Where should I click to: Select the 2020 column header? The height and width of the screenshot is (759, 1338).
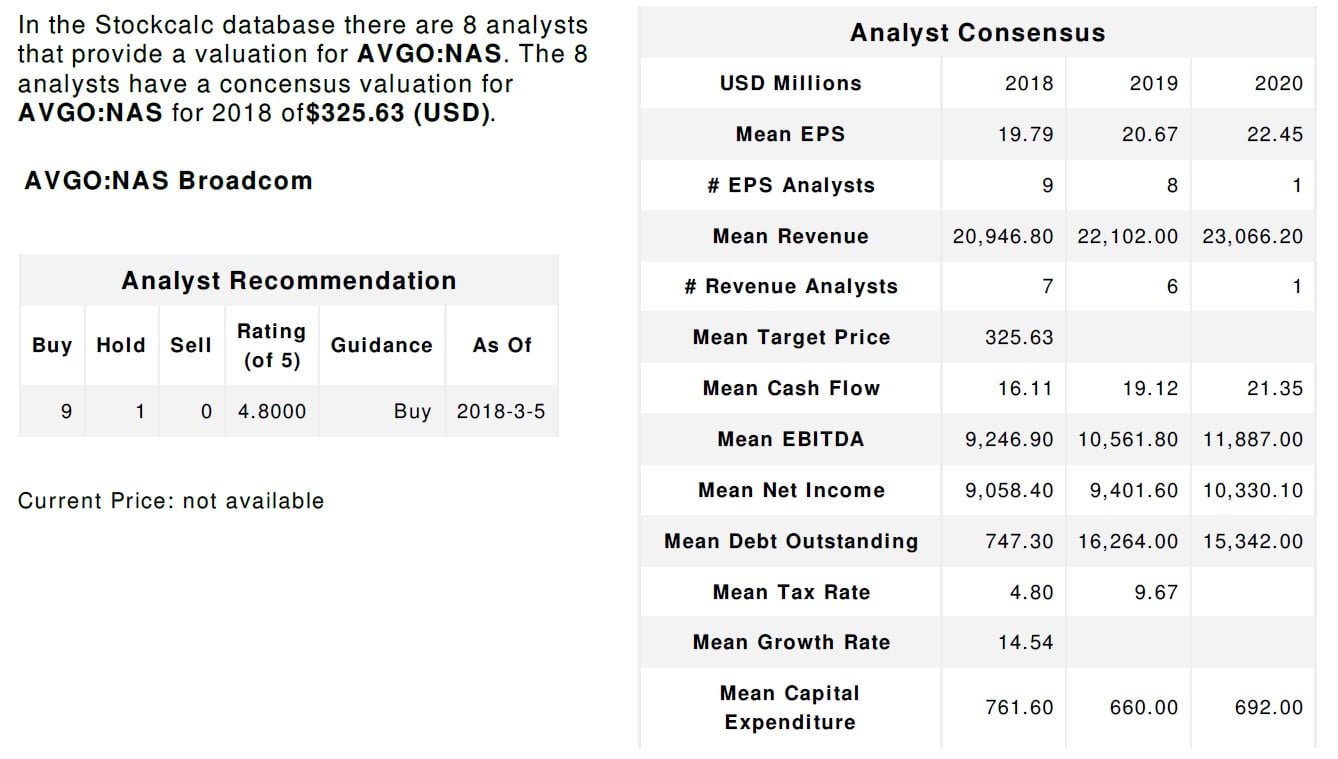point(1279,84)
